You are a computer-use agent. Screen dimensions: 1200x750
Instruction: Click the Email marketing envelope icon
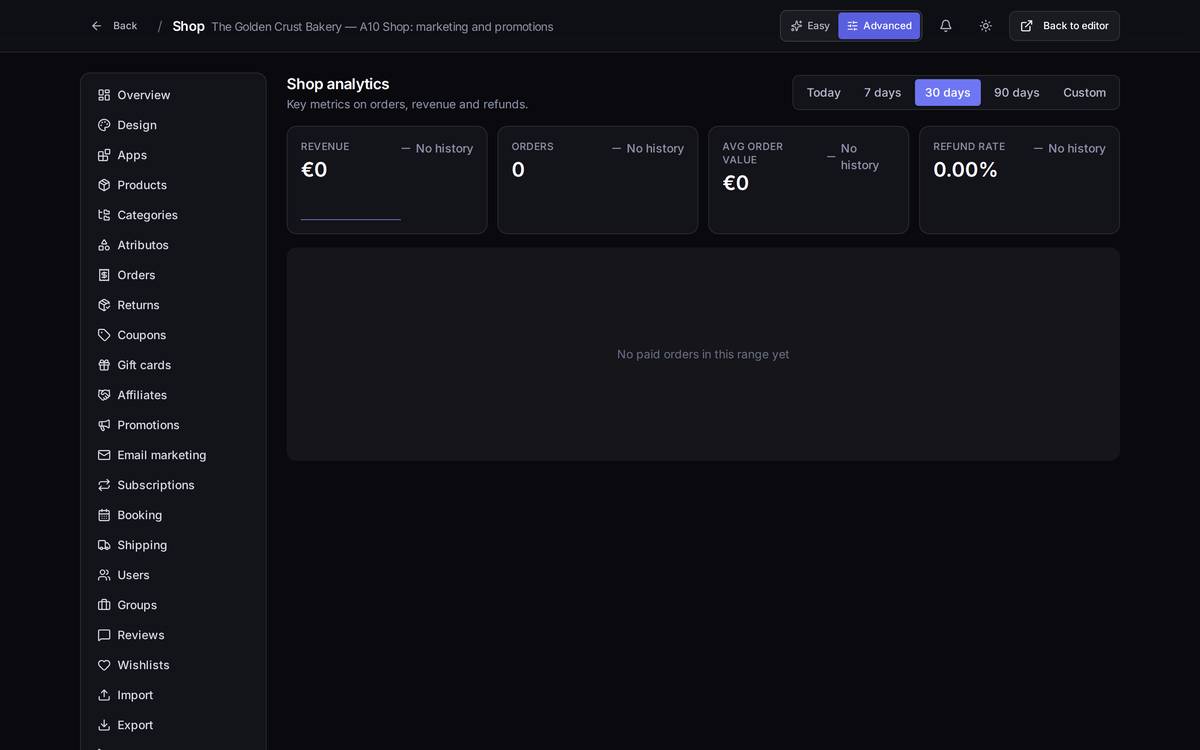tap(104, 455)
